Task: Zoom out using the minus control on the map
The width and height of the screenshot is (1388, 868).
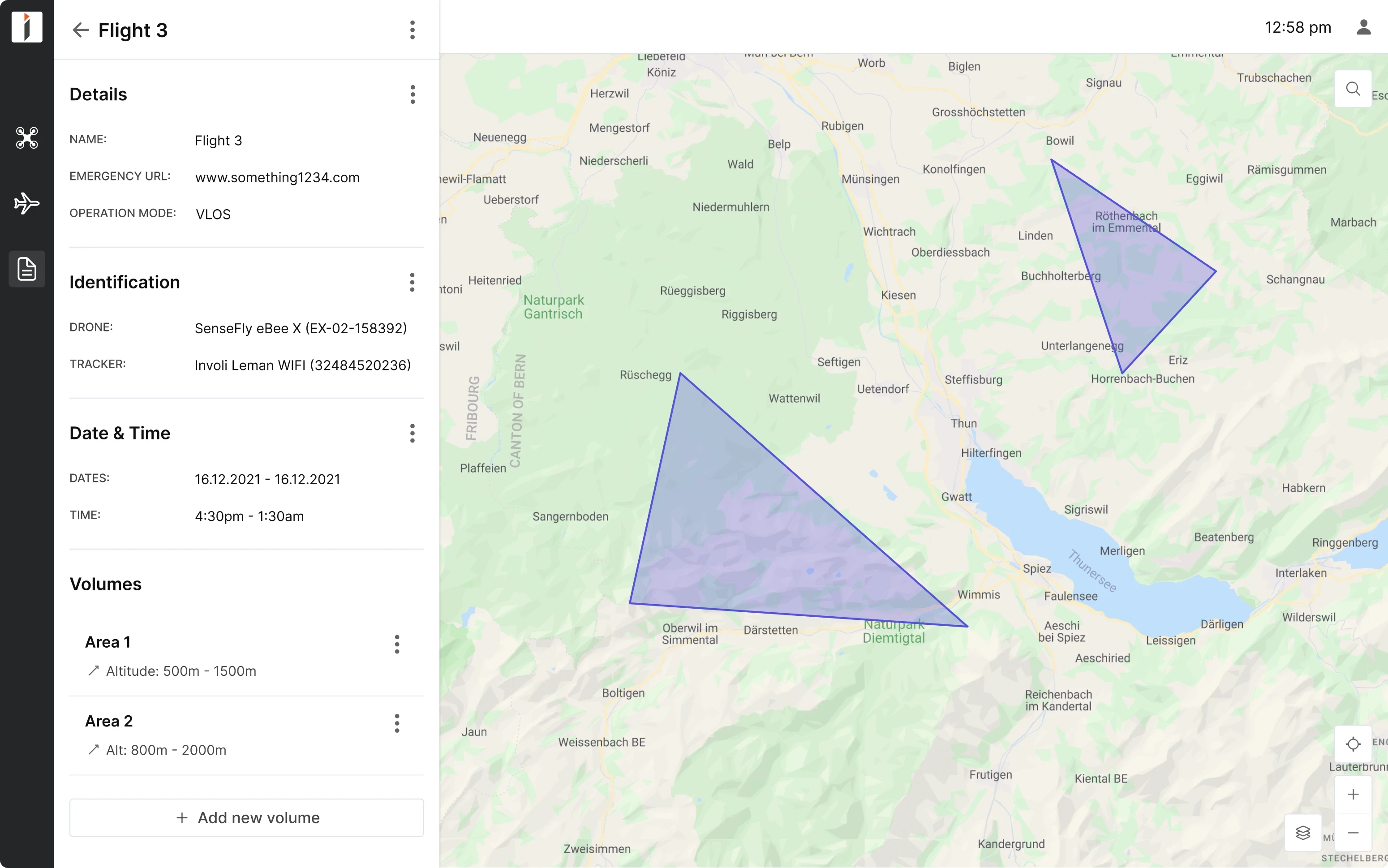Action: coord(1354,833)
